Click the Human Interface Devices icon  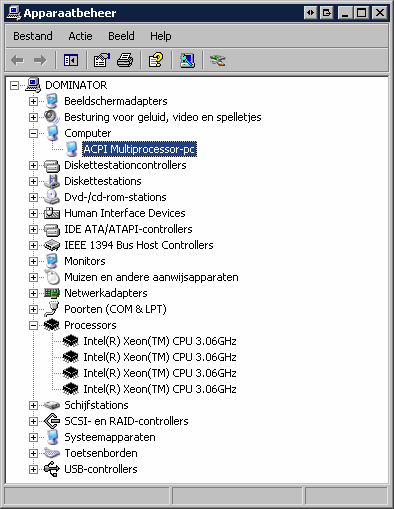(x=52, y=213)
